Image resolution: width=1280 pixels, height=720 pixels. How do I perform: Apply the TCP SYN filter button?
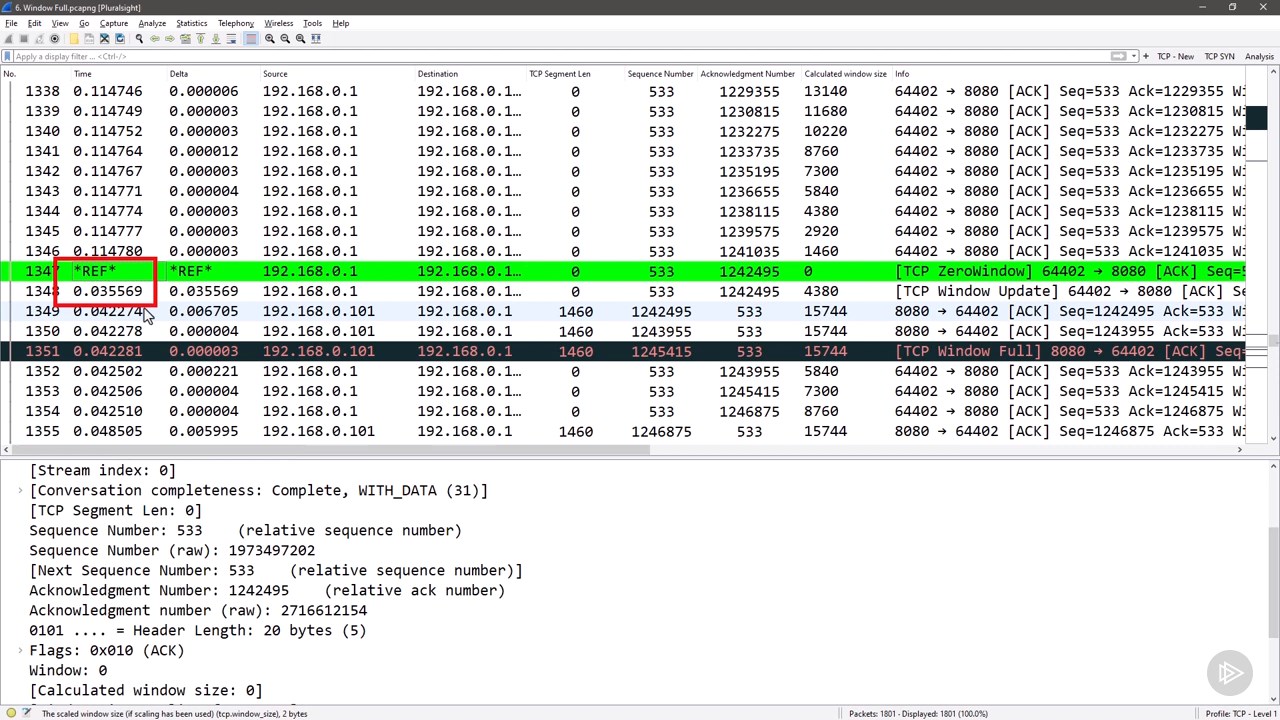tap(1219, 56)
